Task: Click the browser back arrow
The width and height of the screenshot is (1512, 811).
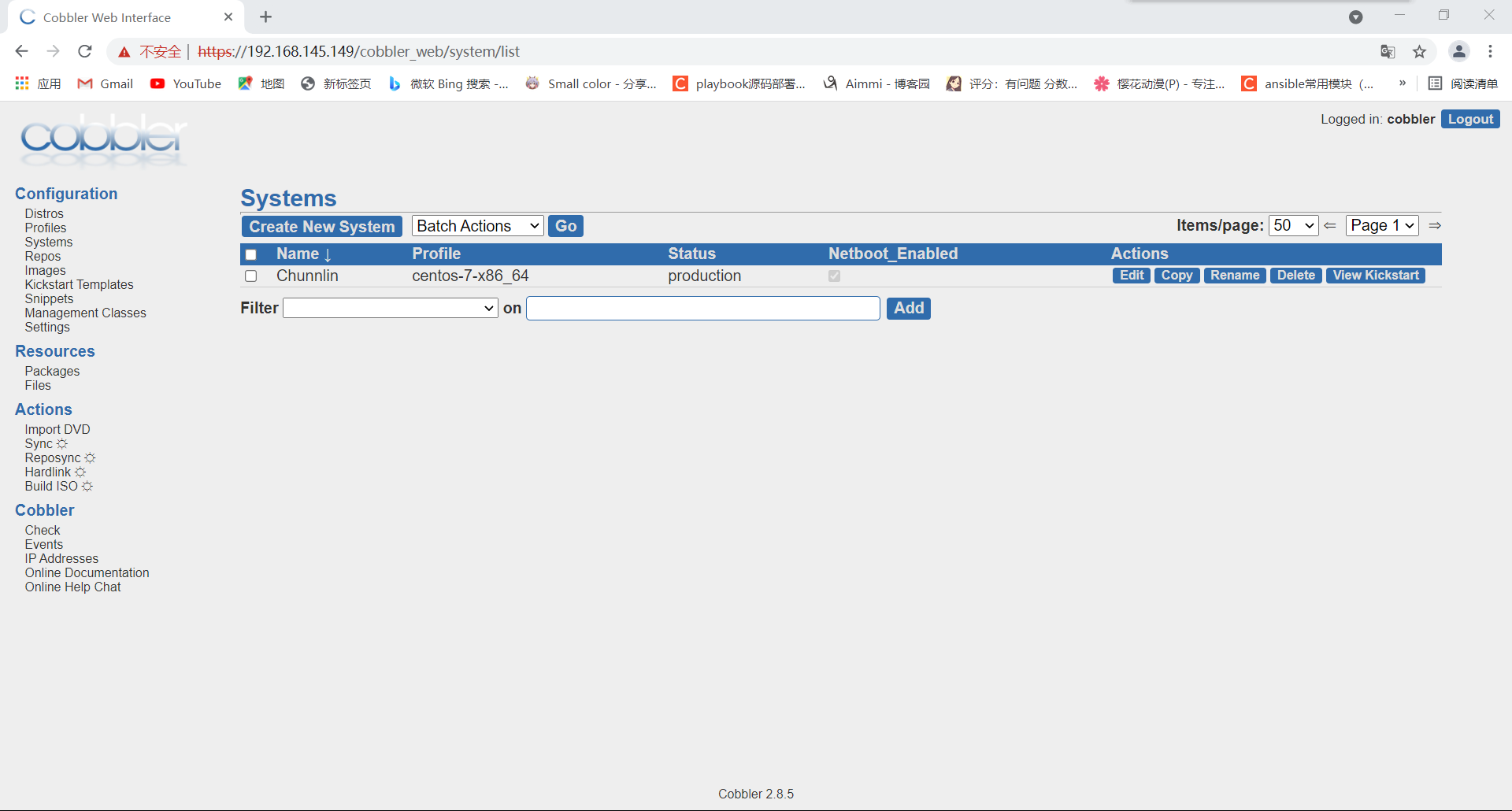Action: (21, 51)
